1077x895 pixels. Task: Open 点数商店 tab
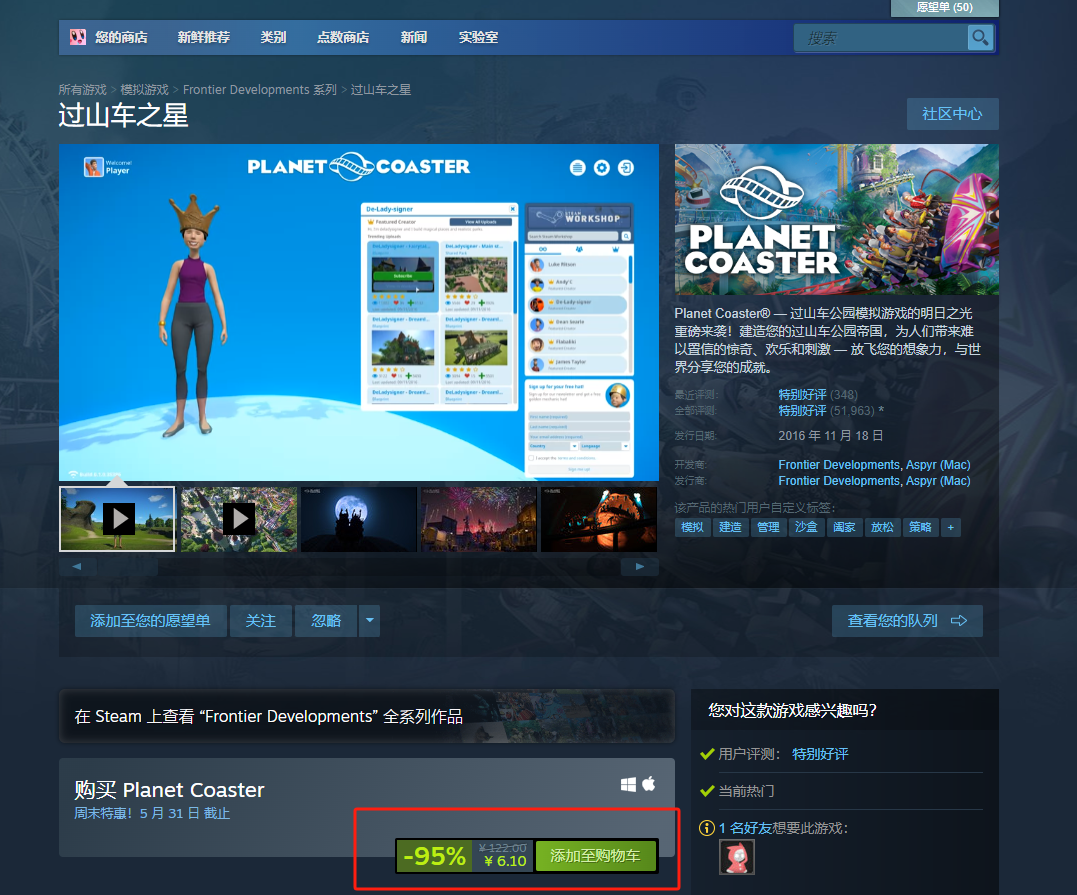(x=343, y=37)
